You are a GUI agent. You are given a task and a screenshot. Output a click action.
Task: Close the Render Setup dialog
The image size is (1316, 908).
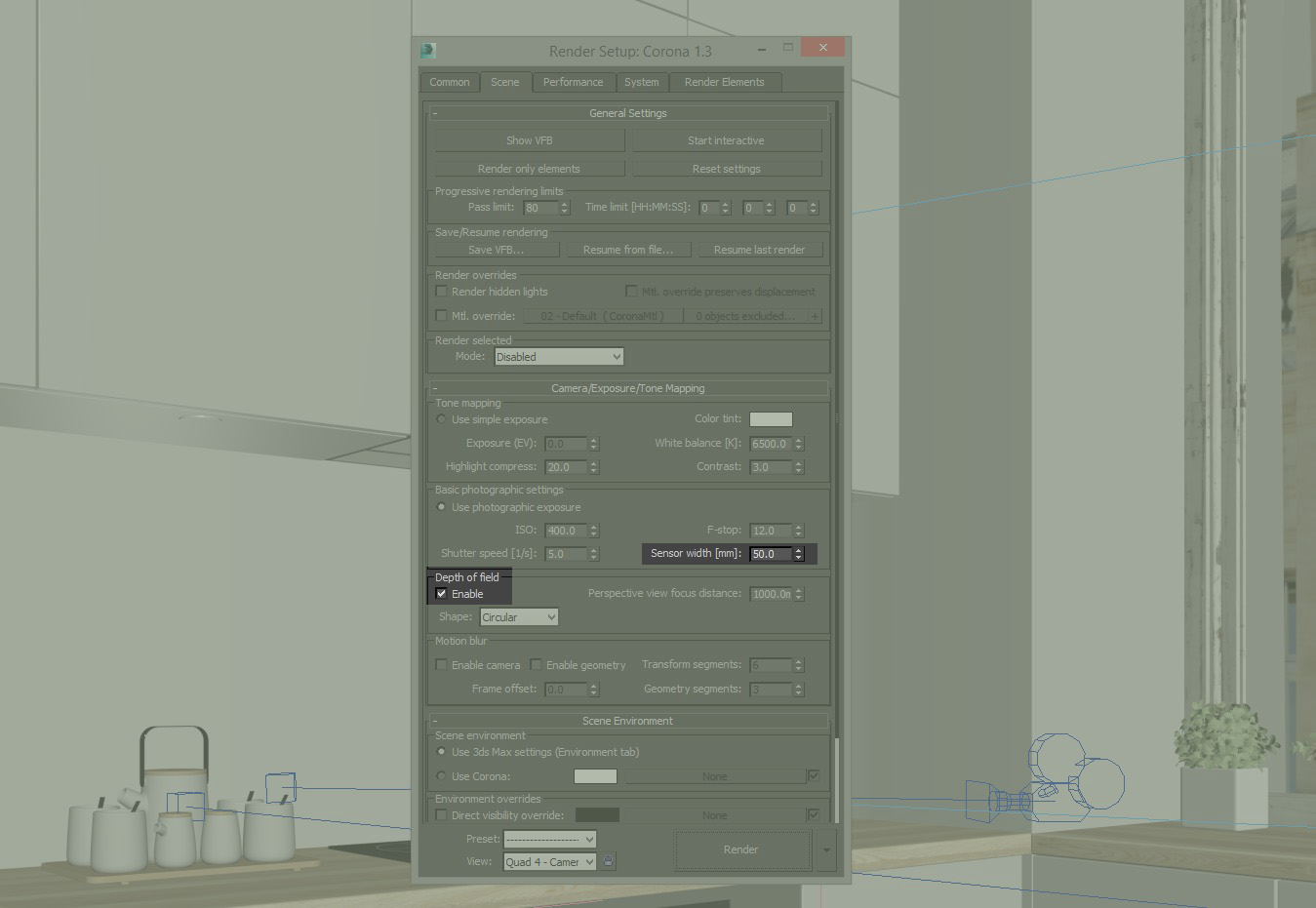point(823,47)
